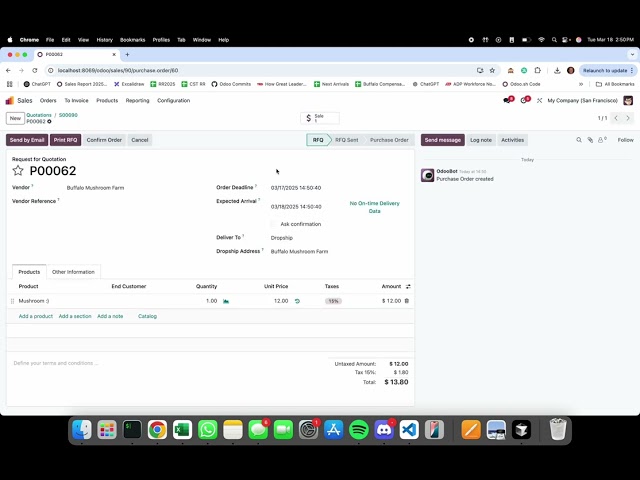The image size is (640, 480).
Task: Click Confirm Order button
Action: click(104, 140)
